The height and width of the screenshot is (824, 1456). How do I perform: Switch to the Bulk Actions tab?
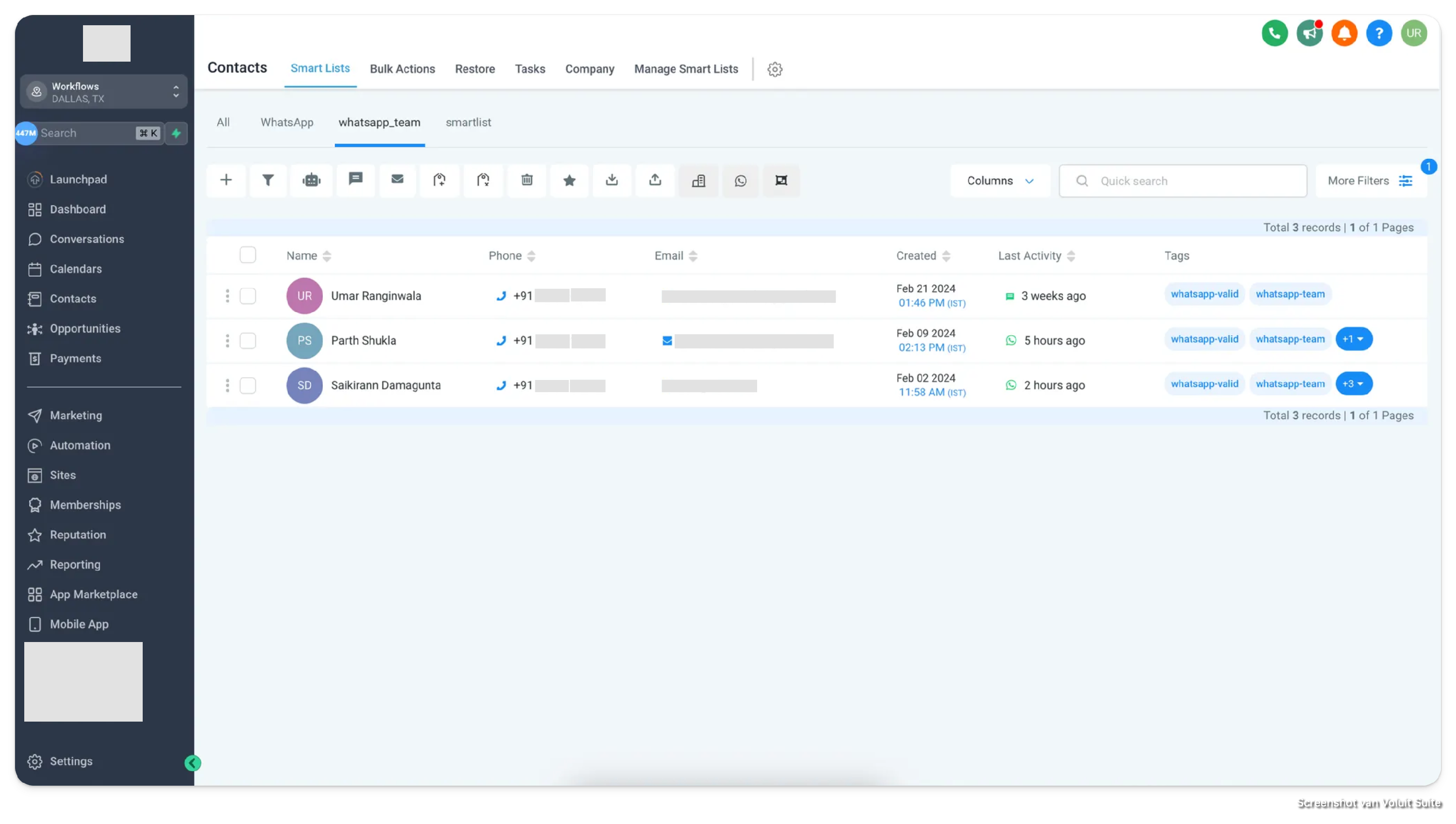[x=402, y=69]
